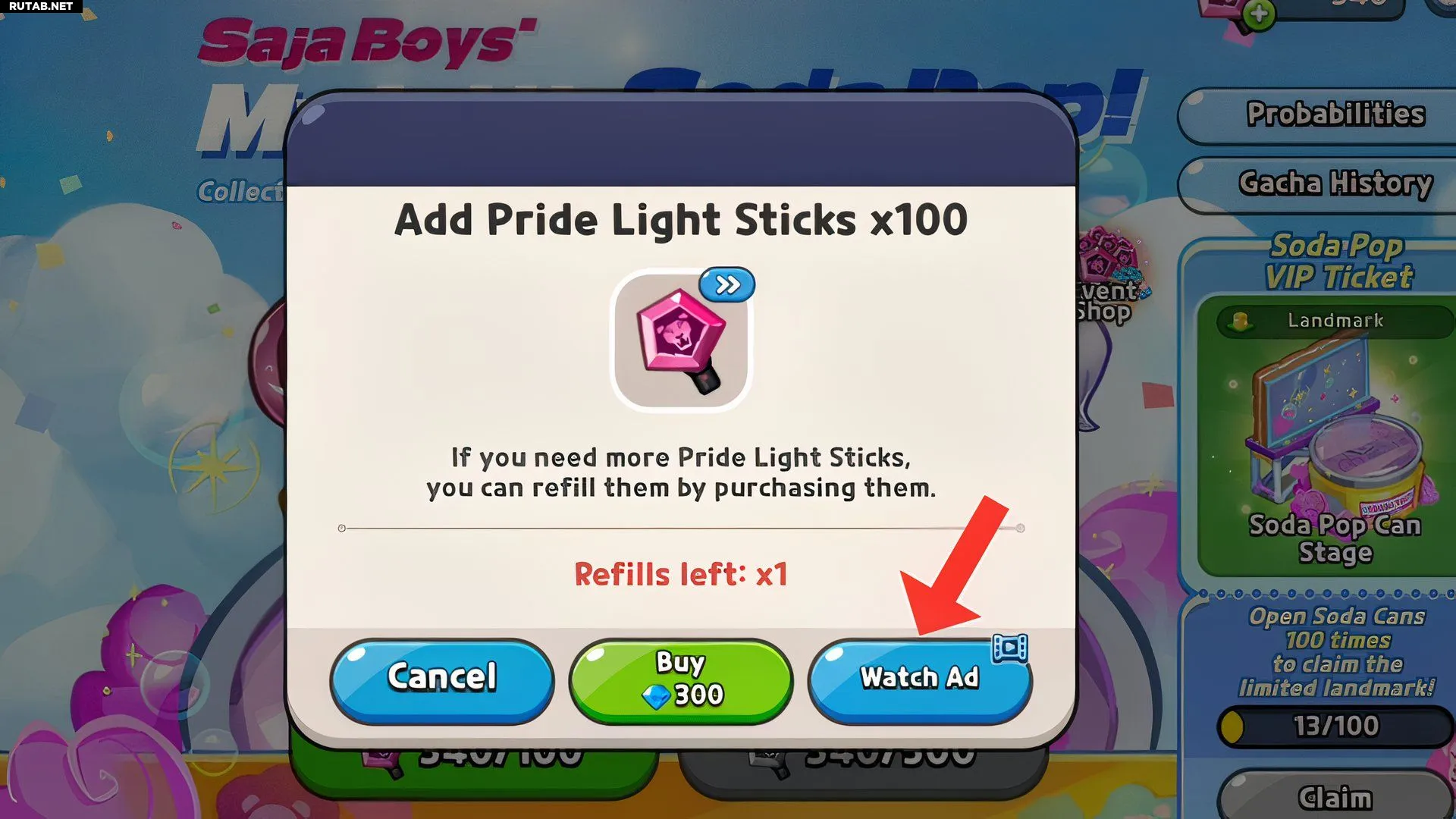Click the Pride Light Stick item icon
Screen dimensions: 1456x819
click(x=681, y=341)
